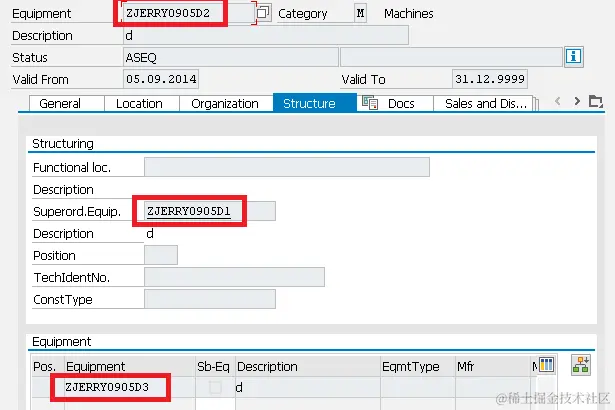Click the Functional loc. input field
Screen dimensions: 615x410
pyautogui.click(x=287, y=168)
